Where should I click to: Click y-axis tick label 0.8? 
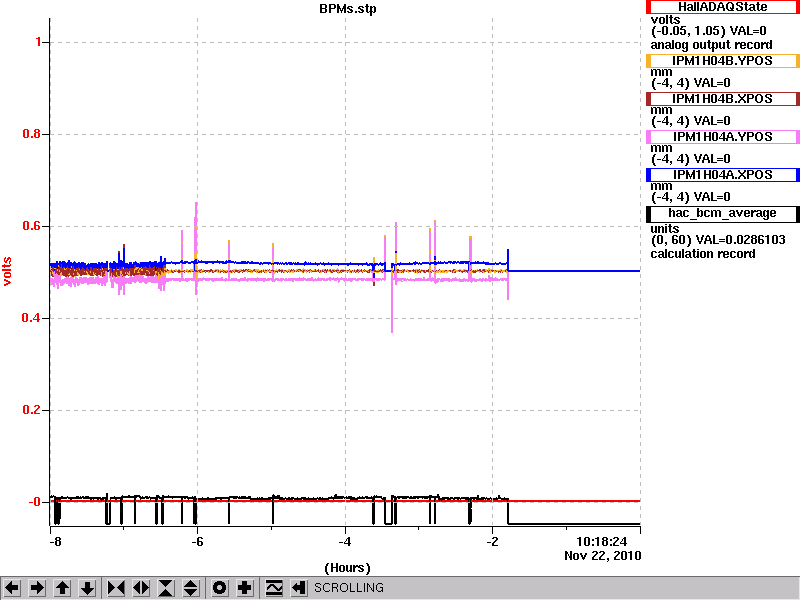(x=32, y=134)
